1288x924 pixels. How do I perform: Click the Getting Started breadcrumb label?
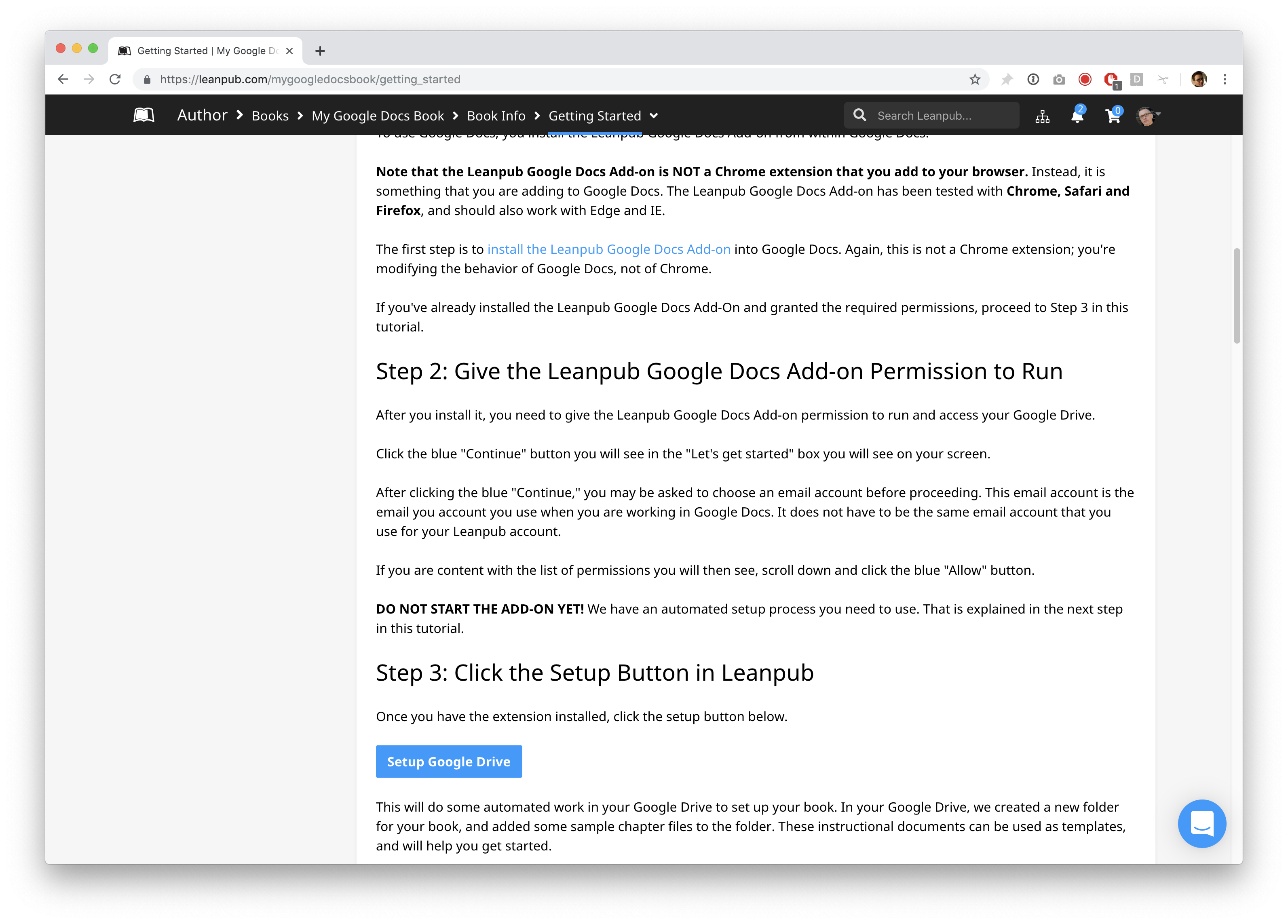pyautogui.click(x=595, y=116)
